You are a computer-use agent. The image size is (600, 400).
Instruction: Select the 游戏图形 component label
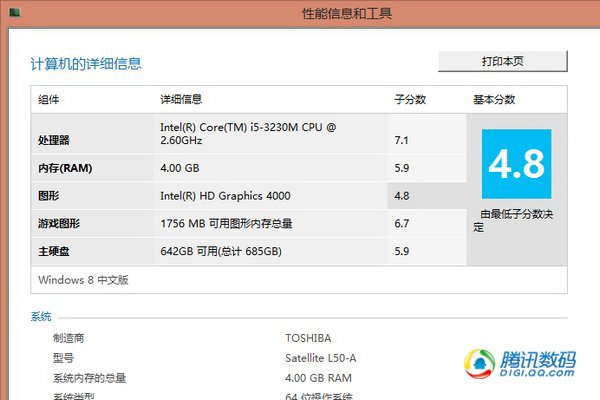59,223
